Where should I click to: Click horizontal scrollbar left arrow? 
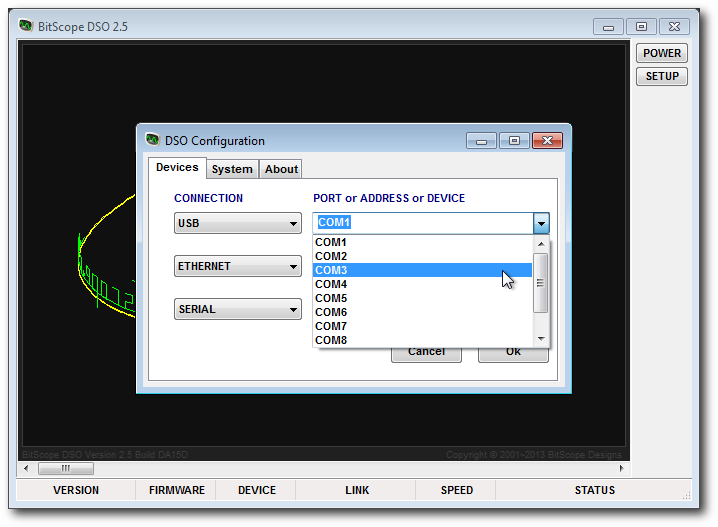(26, 468)
